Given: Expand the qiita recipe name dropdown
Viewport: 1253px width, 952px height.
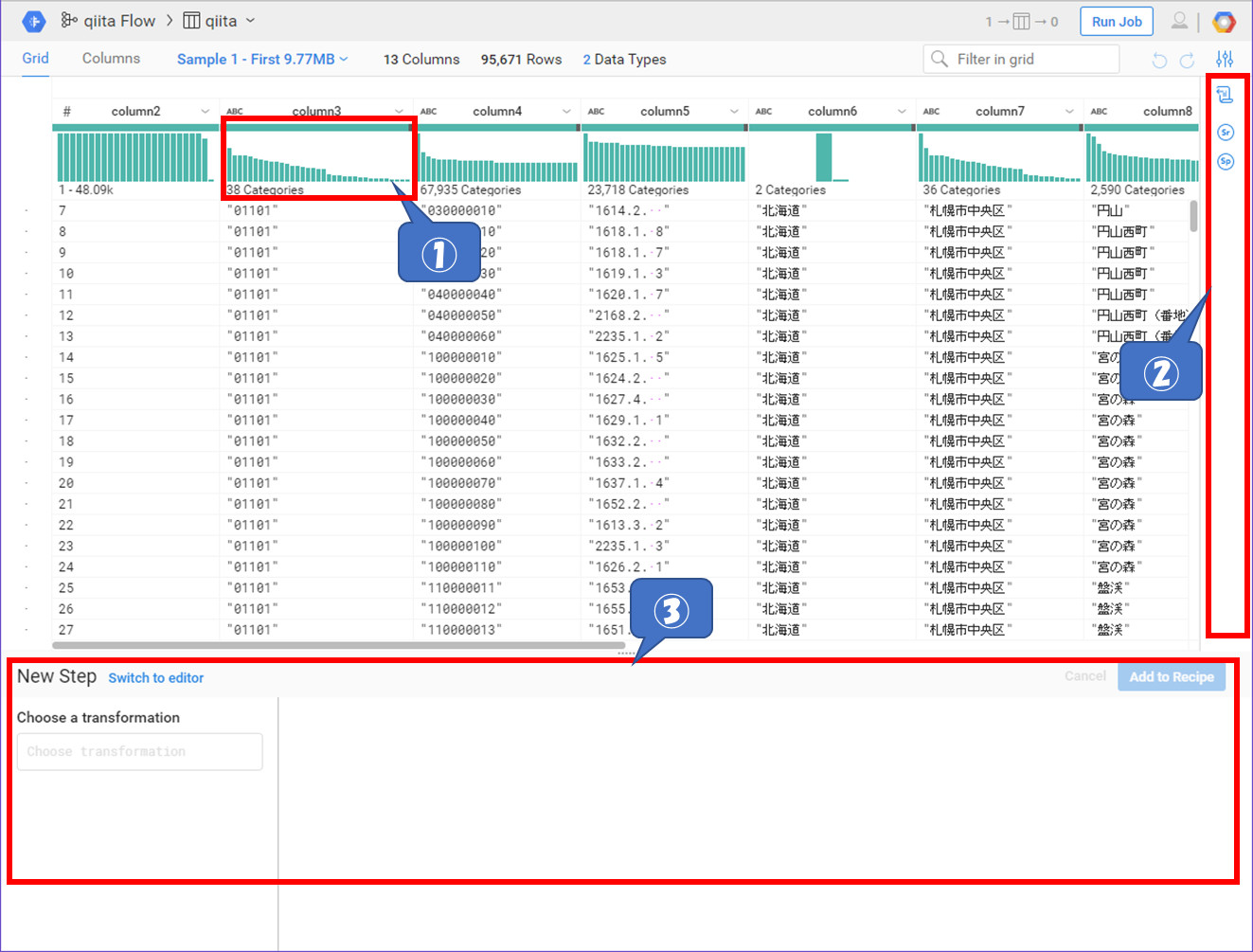Looking at the screenshot, I should 250,21.
